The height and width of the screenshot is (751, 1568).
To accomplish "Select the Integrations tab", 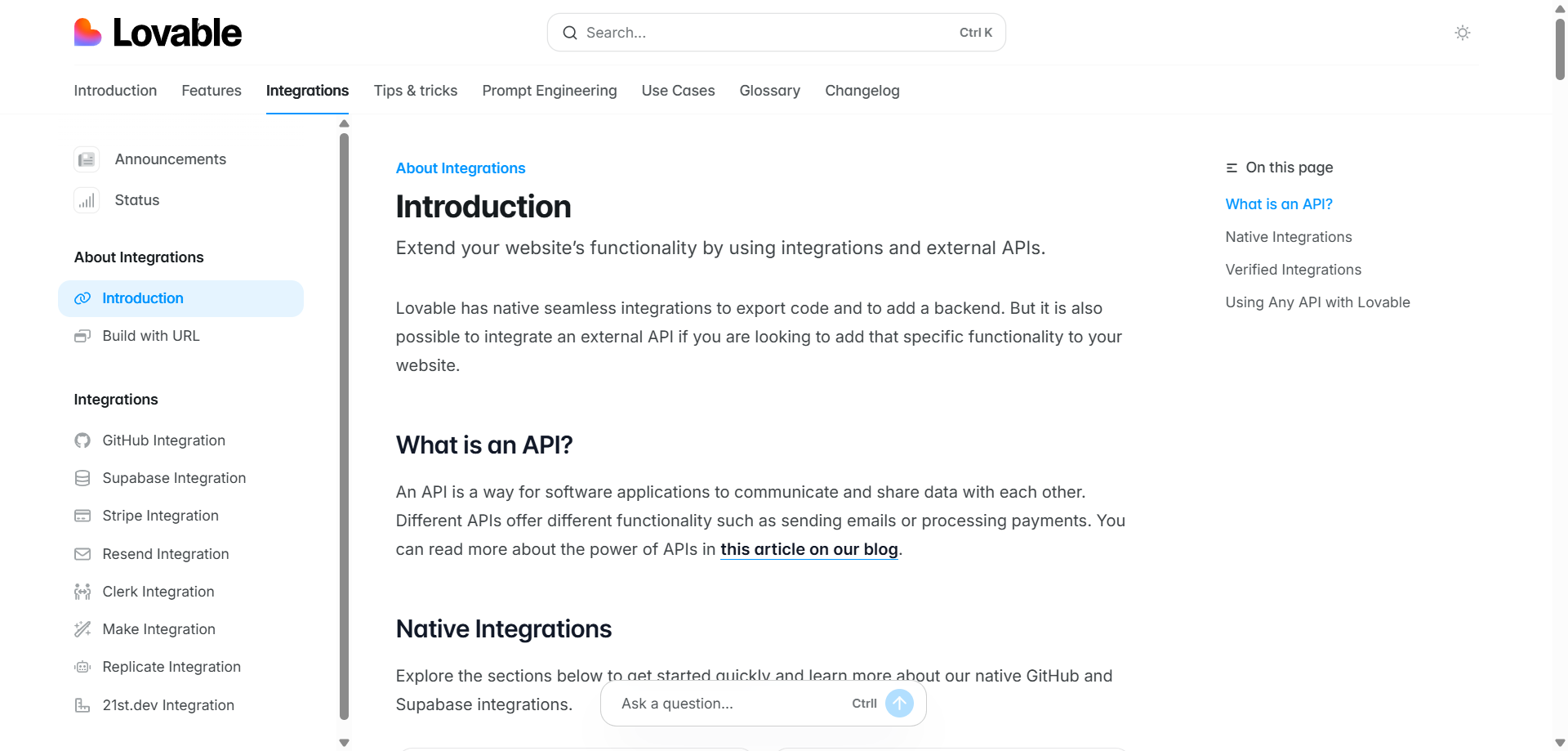I will (307, 91).
